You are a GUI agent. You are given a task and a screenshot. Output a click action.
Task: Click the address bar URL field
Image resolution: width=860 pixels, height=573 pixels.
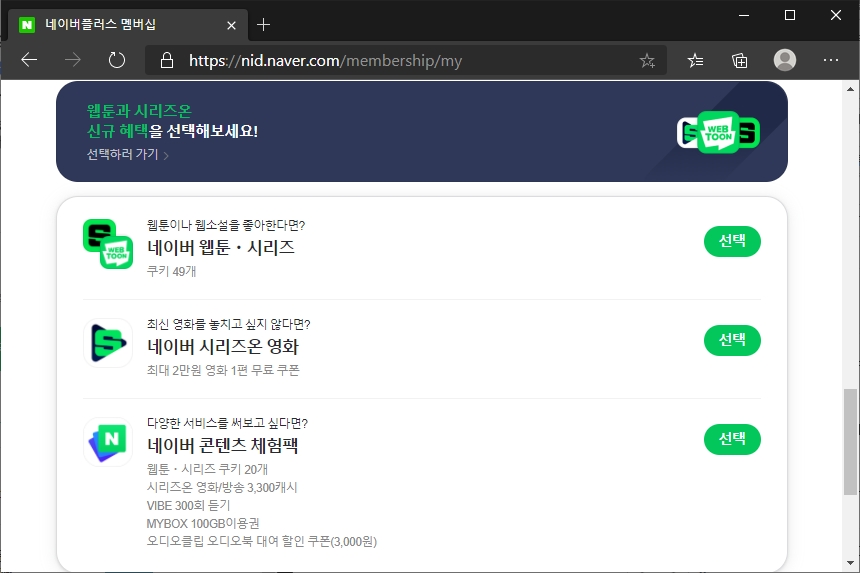(406, 60)
